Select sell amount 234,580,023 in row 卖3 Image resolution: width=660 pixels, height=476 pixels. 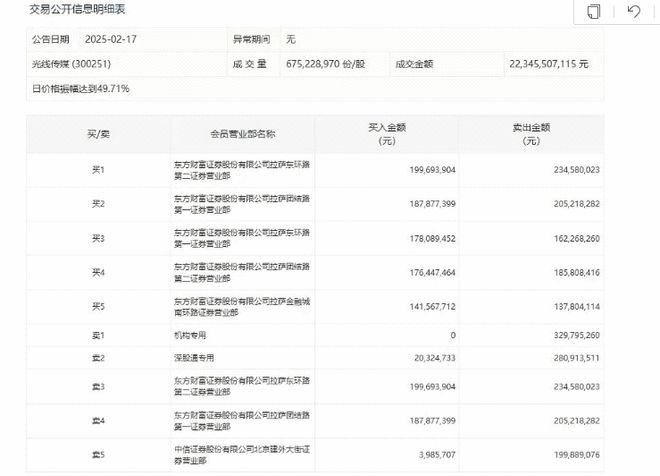coord(577,387)
